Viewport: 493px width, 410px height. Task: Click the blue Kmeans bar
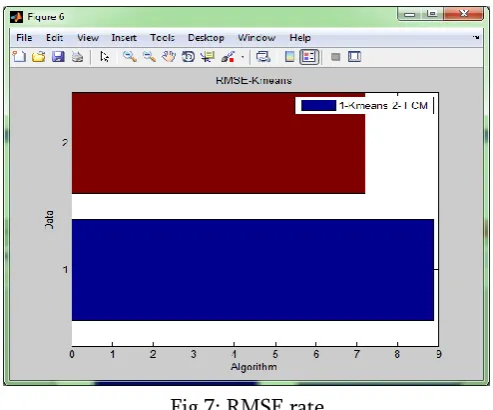(253, 270)
